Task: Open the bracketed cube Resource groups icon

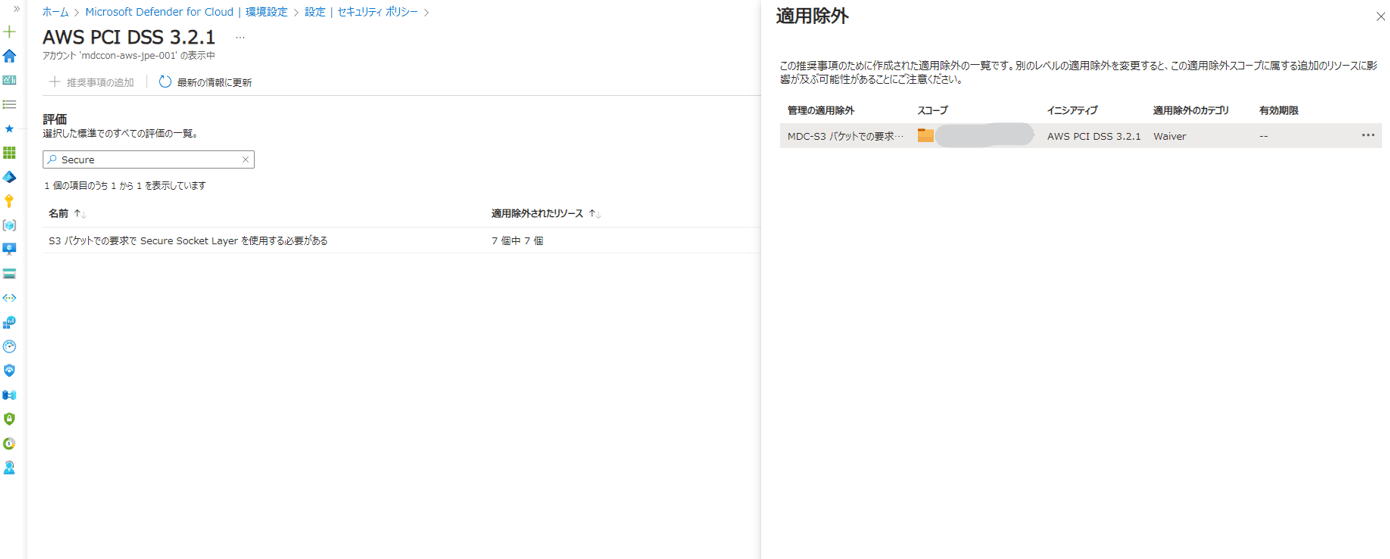Action: [x=9, y=225]
